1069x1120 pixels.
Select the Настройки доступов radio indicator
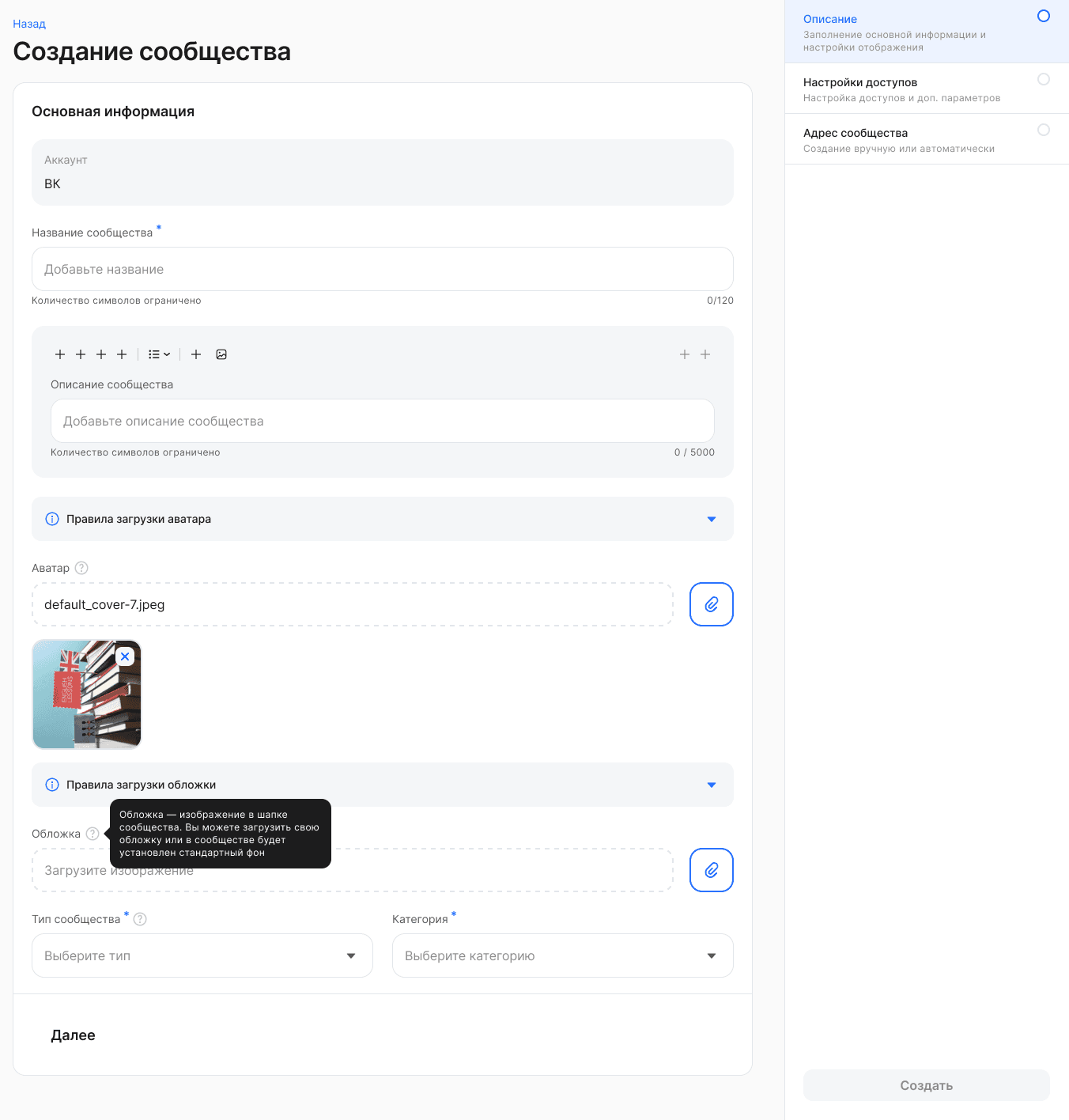click(x=1044, y=79)
